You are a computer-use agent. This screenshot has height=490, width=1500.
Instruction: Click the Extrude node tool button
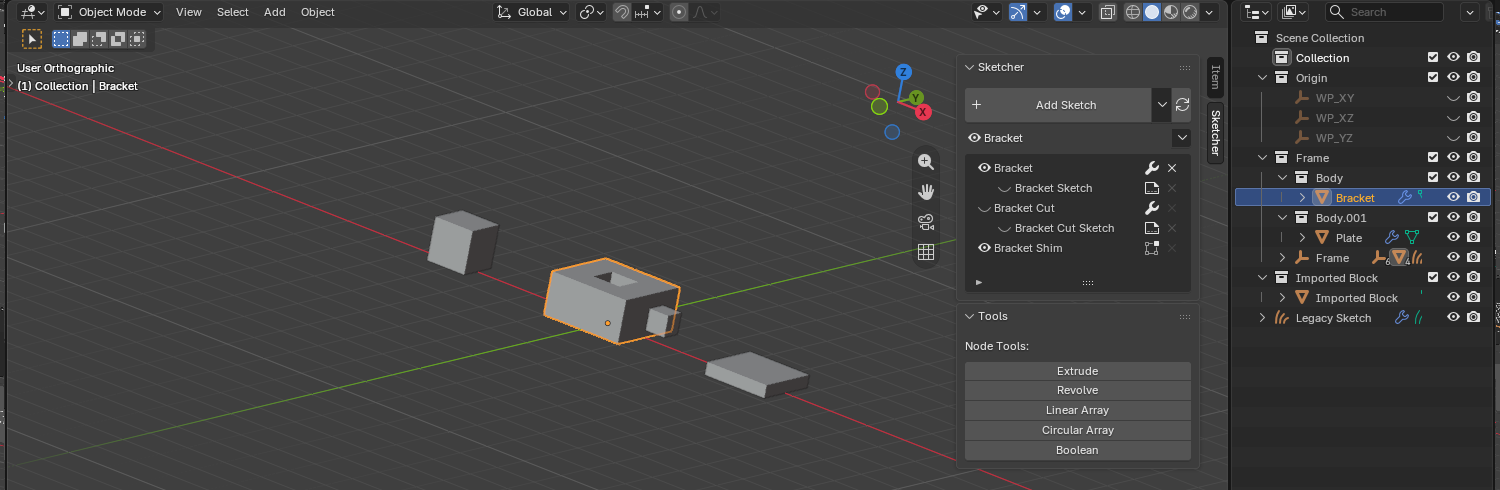click(1078, 371)
